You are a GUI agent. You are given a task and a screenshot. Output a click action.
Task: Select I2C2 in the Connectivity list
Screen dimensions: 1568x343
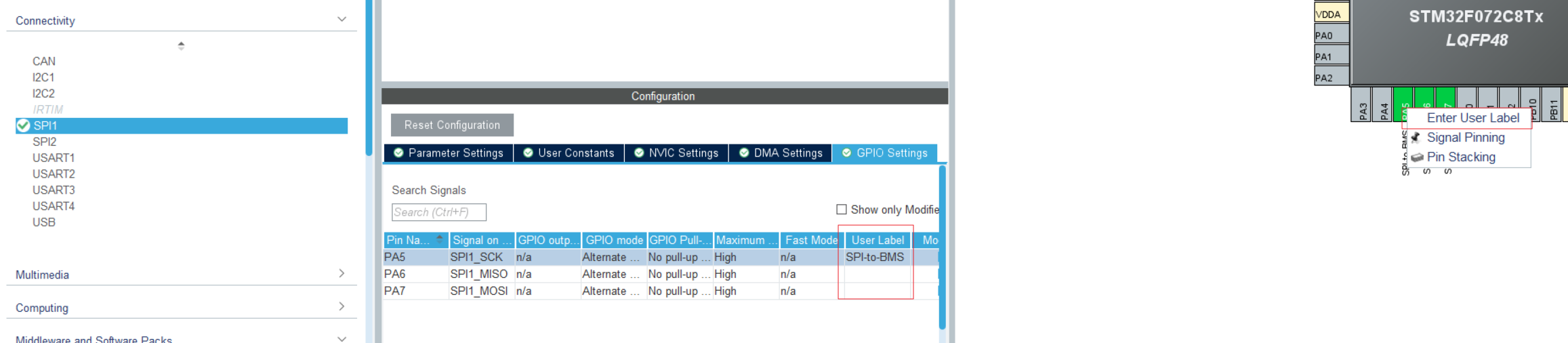(x=43, y=94)
